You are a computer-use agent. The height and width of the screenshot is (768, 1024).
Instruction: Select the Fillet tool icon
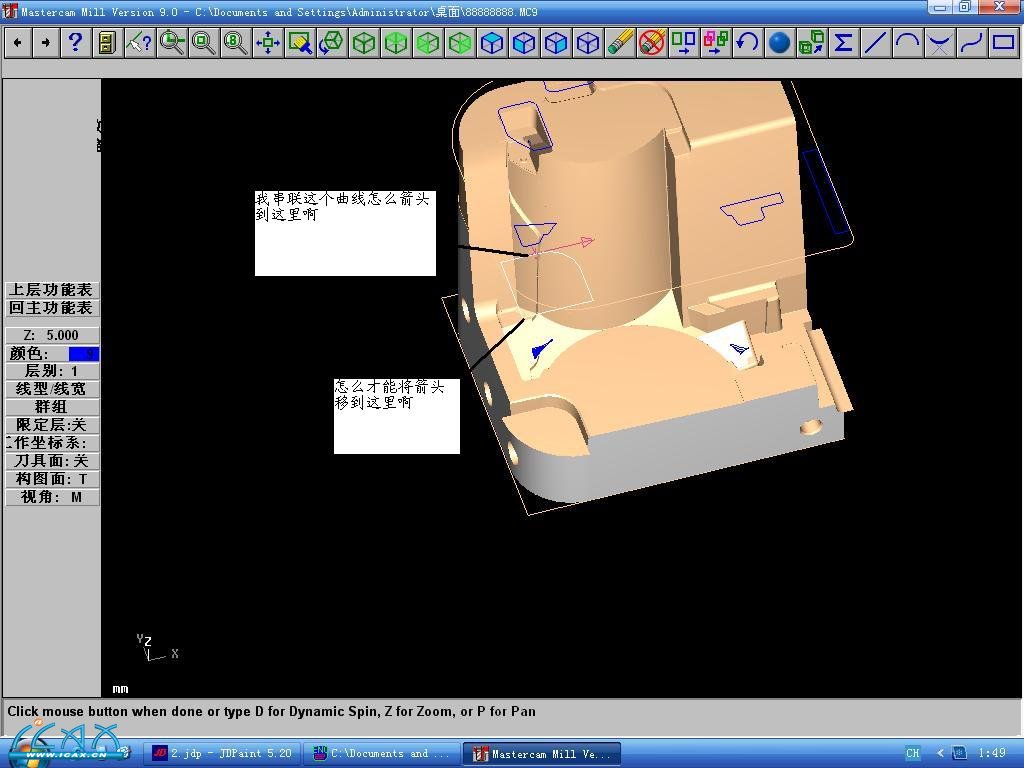pyautogui.click(x=940, y=43)
